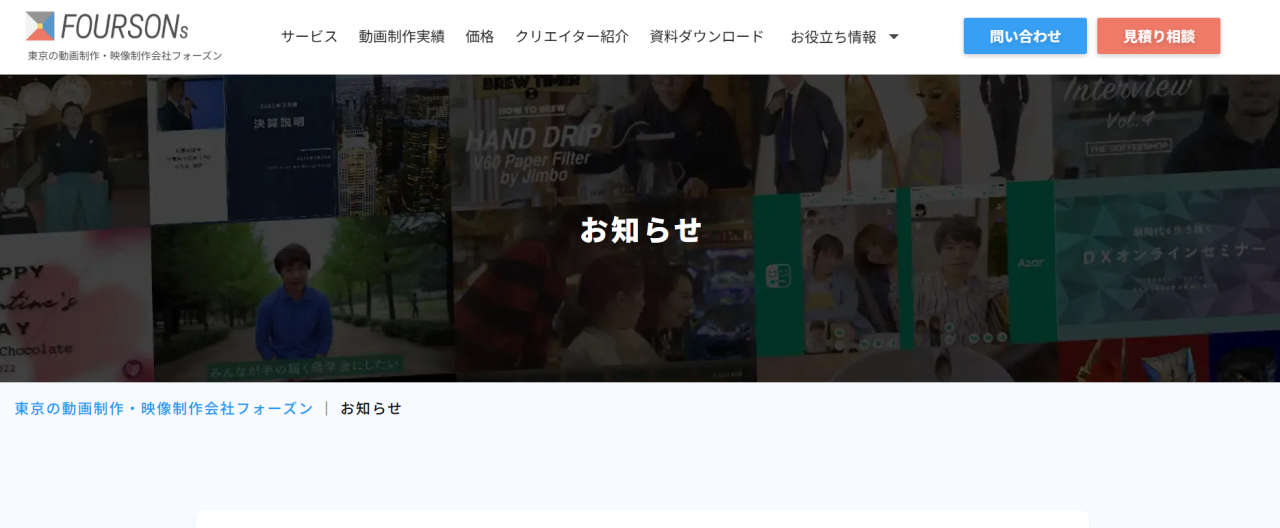This screenshot has height=528, width=1280.
Task: Click the breadcrumb link 東京の動画制作・映像制作会社フォーズン
Action: pyautogui.click(x=164, y=408)
